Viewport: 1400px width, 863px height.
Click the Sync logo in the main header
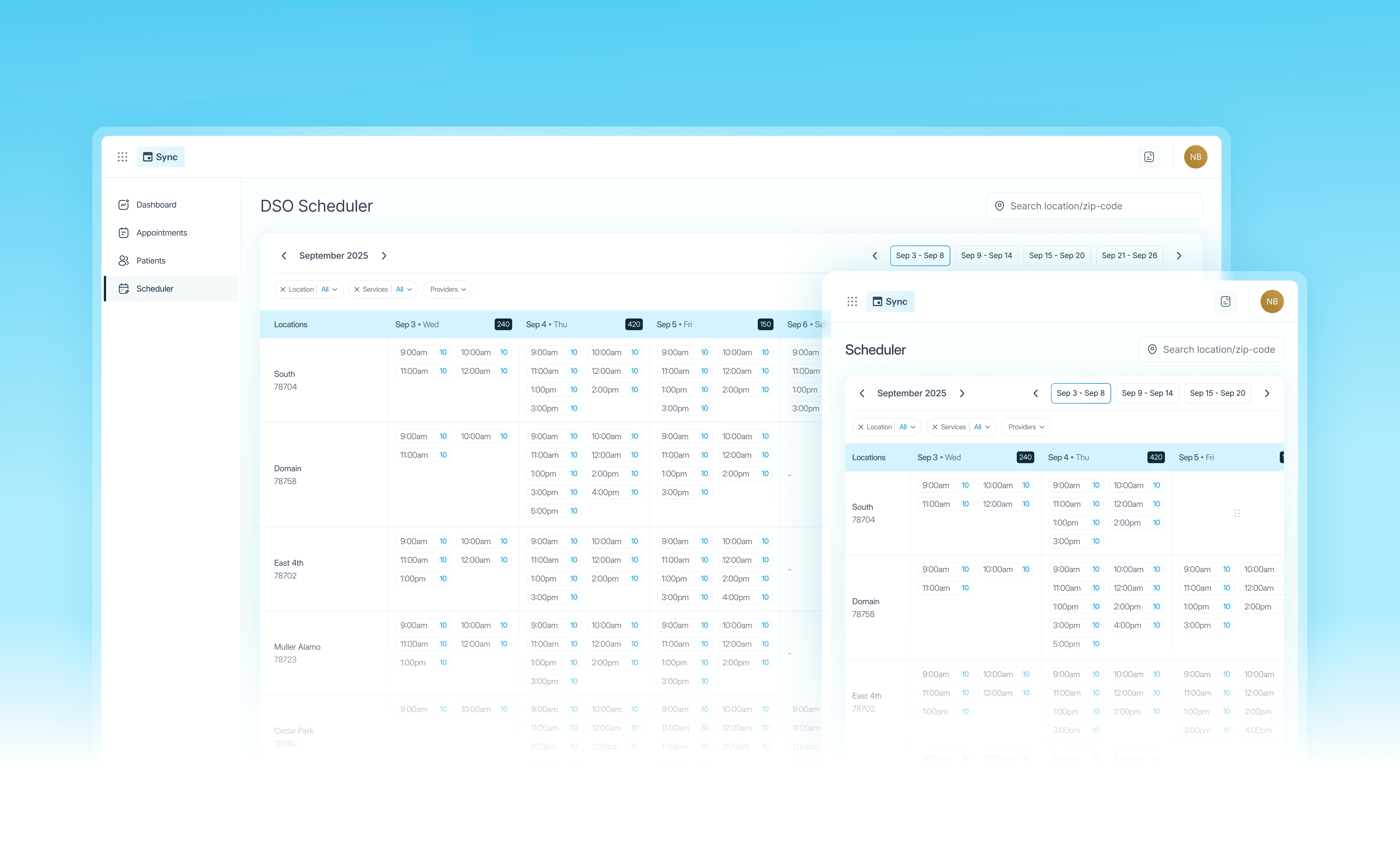(160, 157)
